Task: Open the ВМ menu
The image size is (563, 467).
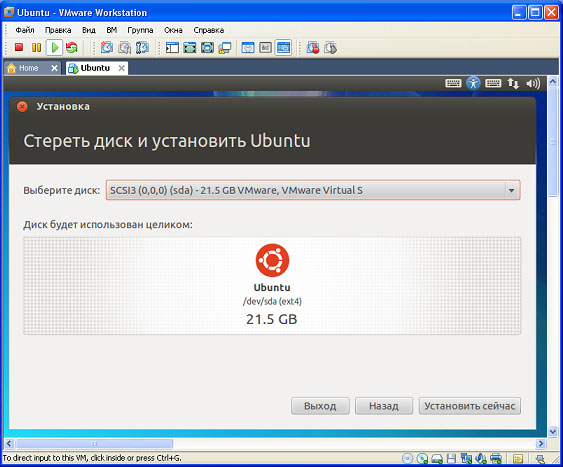Action: point(112,30)
